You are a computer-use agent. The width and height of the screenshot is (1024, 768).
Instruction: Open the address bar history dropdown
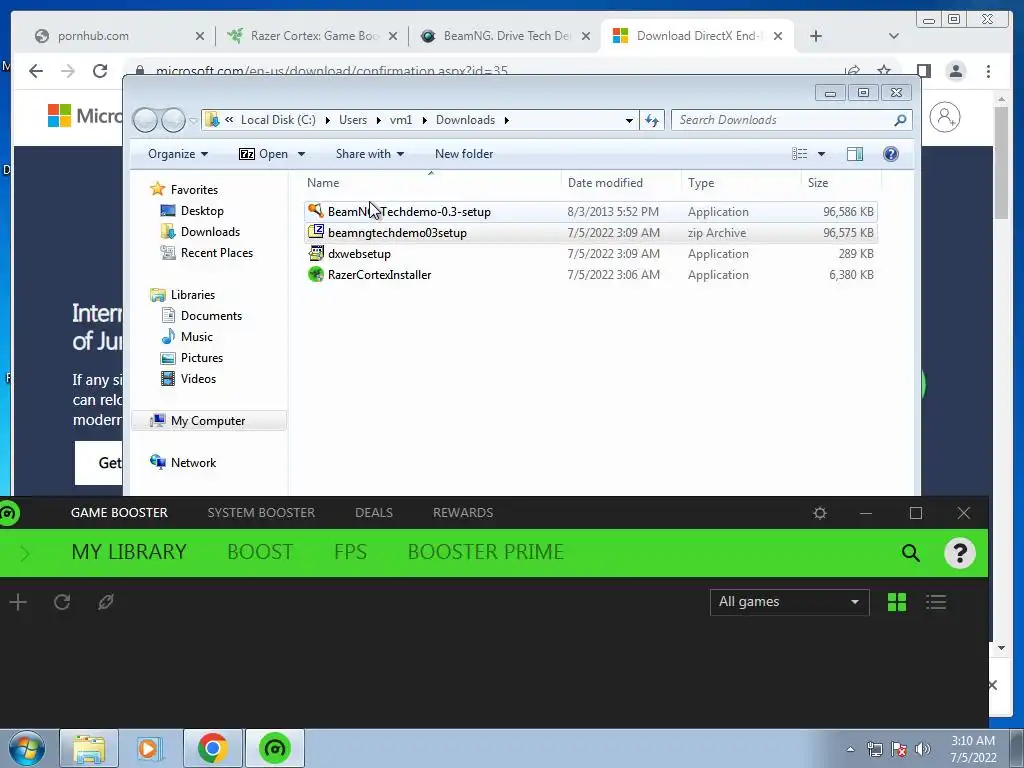click(628, 120)
